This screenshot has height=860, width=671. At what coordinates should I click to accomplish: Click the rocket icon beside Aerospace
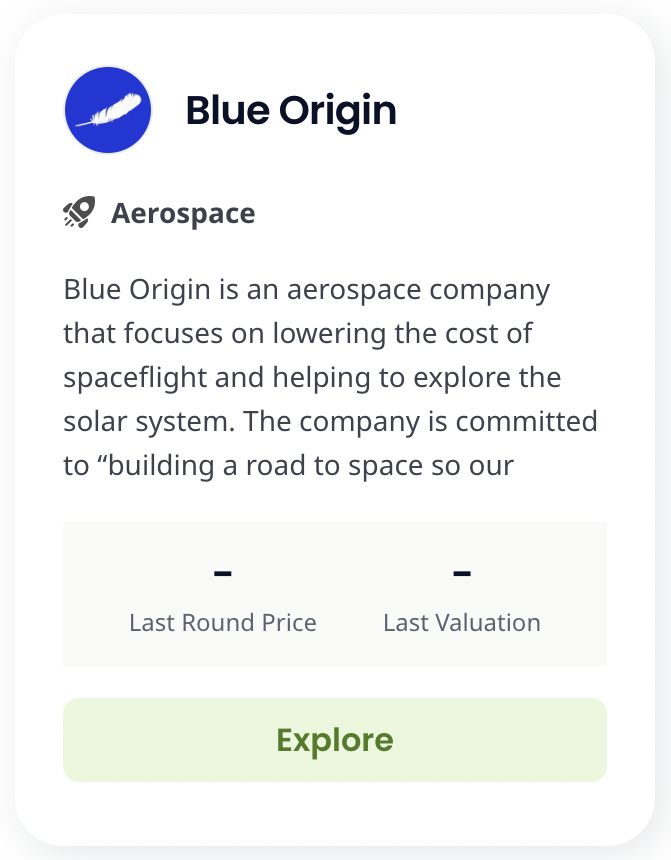pyautogui.click(x=79, y=212)
